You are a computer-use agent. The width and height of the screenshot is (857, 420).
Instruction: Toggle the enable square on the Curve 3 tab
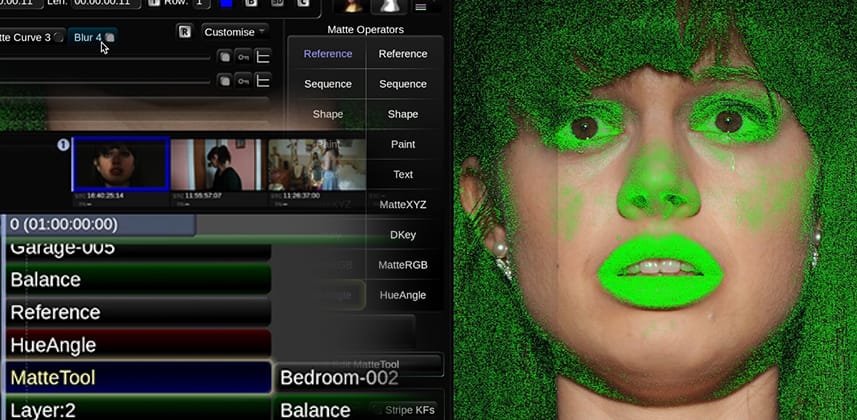click(x=58, y=37)
